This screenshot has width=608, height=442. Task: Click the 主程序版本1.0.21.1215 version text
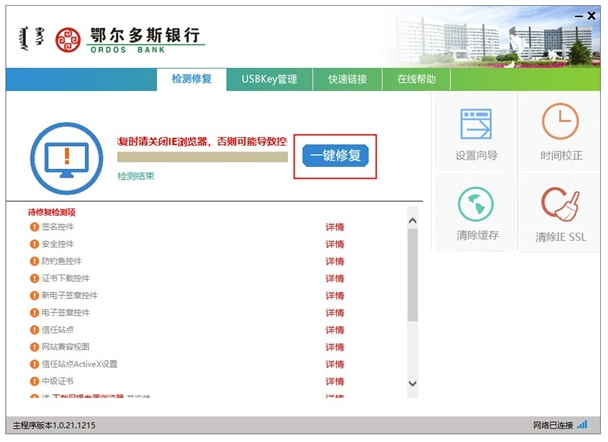54,425
